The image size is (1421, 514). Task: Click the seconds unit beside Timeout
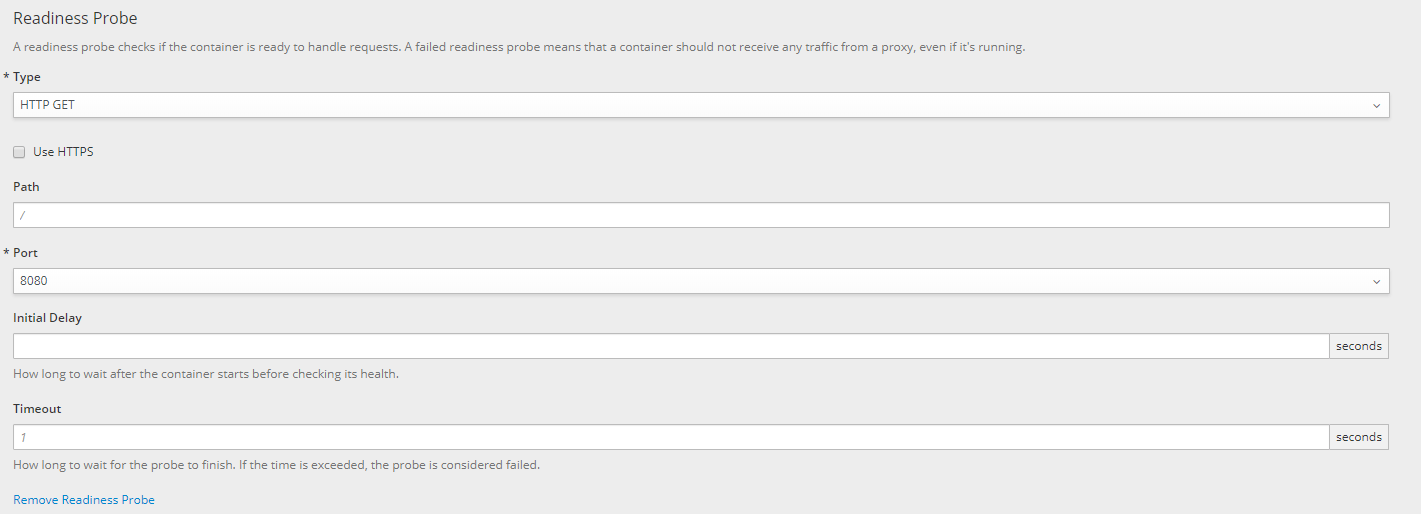coord(1358,437)
